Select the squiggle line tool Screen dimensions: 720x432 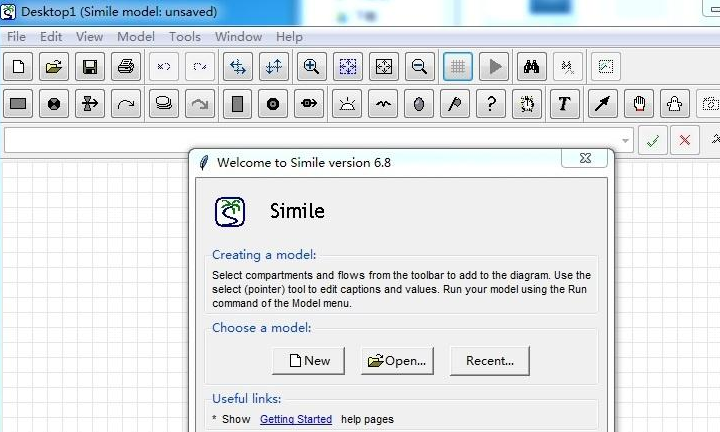(383, 104)
